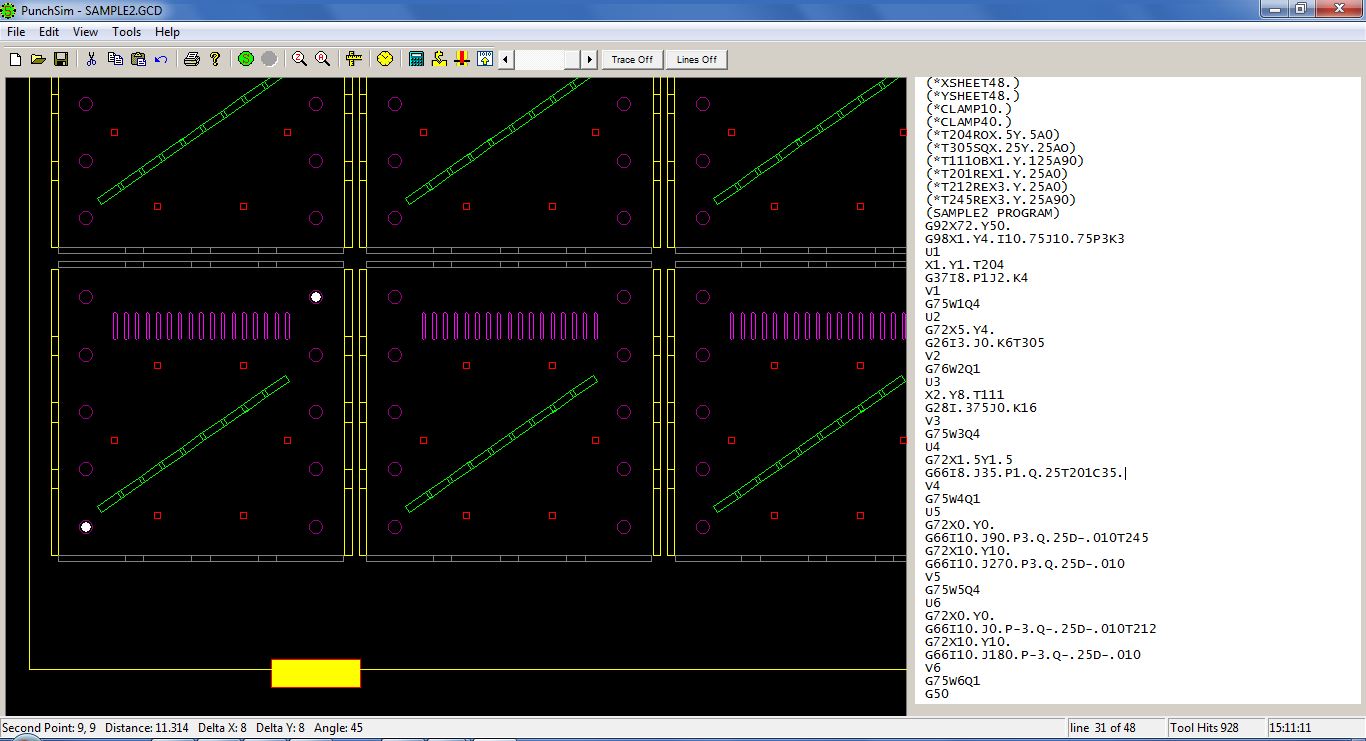
Task: Start simulation with the green circle icon
Action: 246,60
